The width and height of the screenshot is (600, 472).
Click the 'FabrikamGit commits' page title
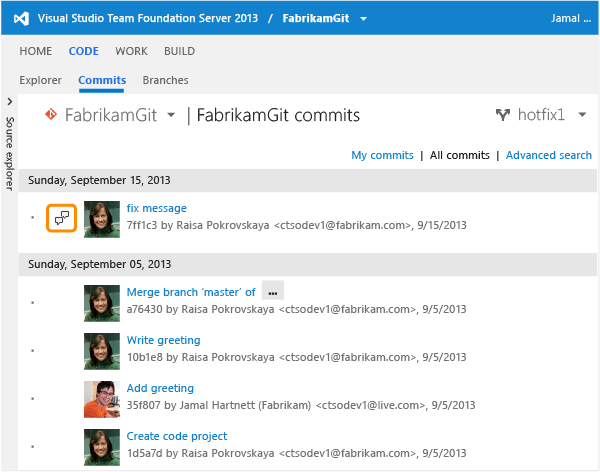point(278,115)
